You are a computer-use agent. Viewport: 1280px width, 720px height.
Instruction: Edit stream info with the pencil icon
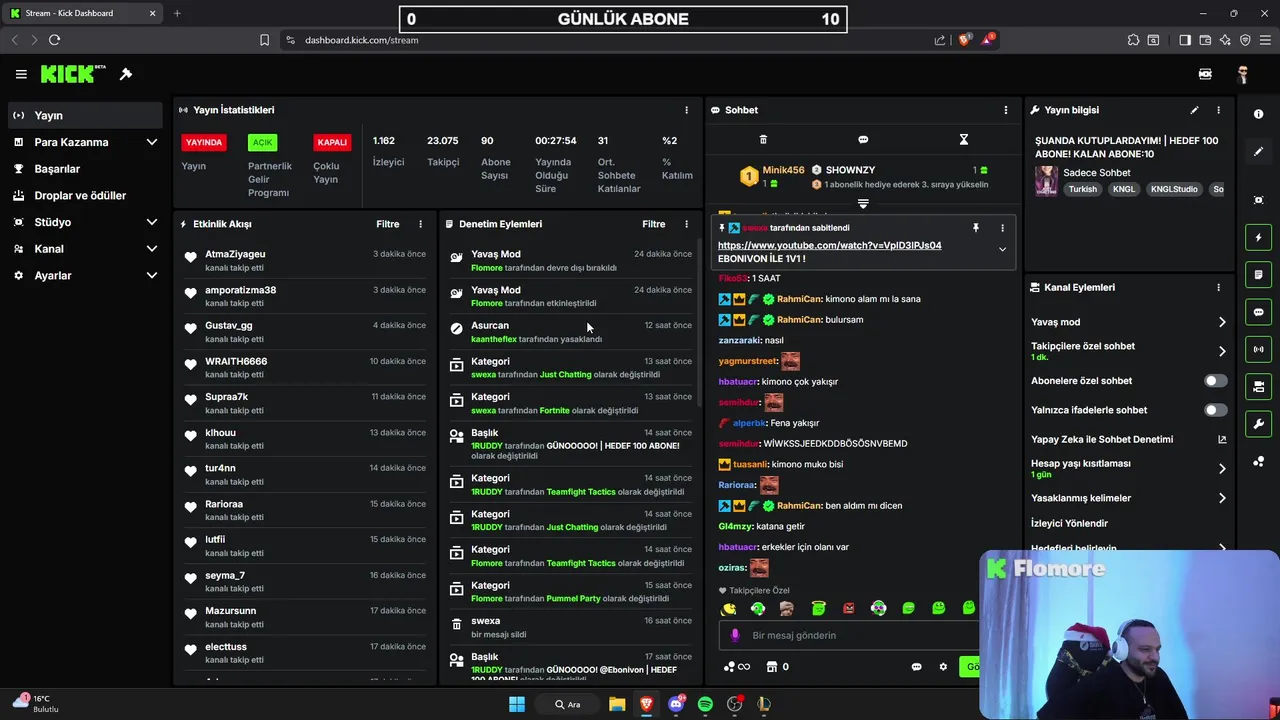(1194, 110)
